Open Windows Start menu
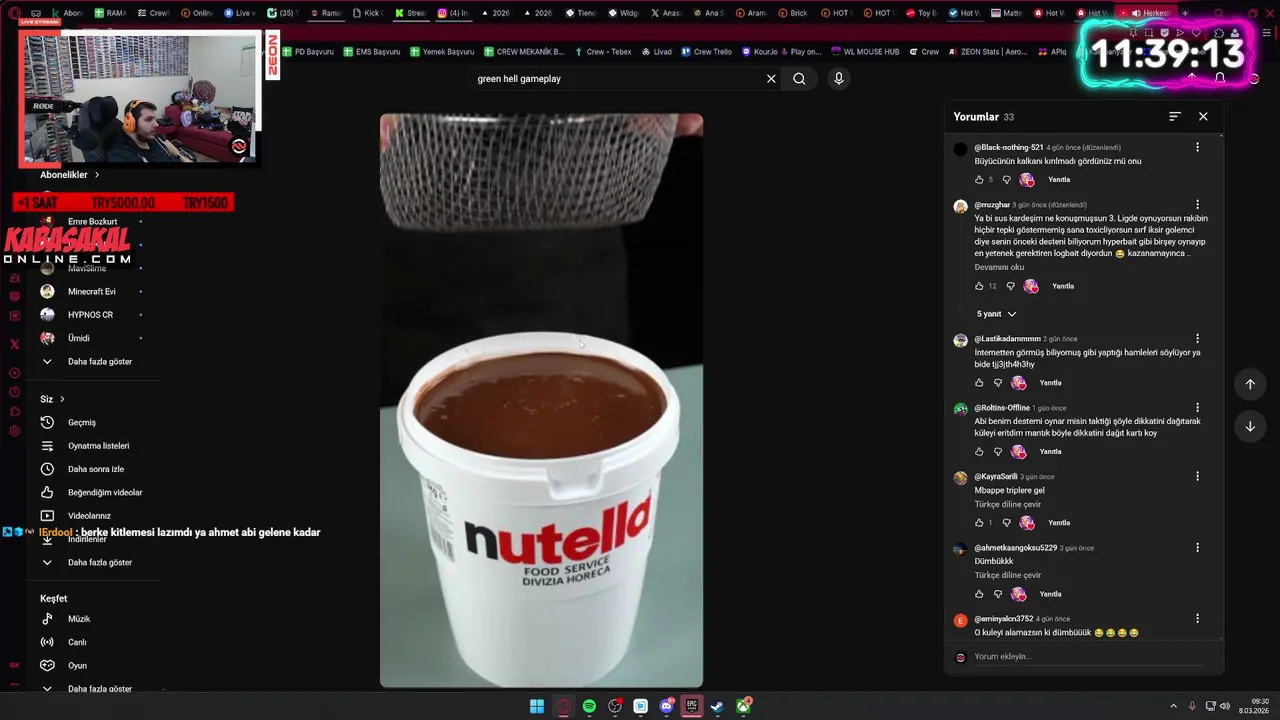 tap(537, 707)
